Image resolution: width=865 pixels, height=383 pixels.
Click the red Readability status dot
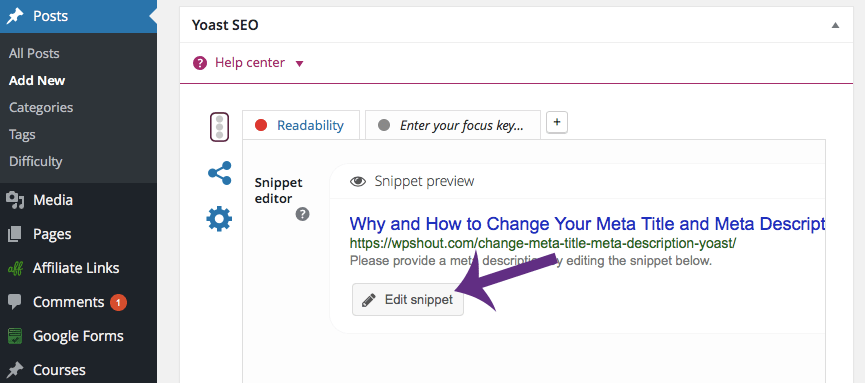coord(261,125)
